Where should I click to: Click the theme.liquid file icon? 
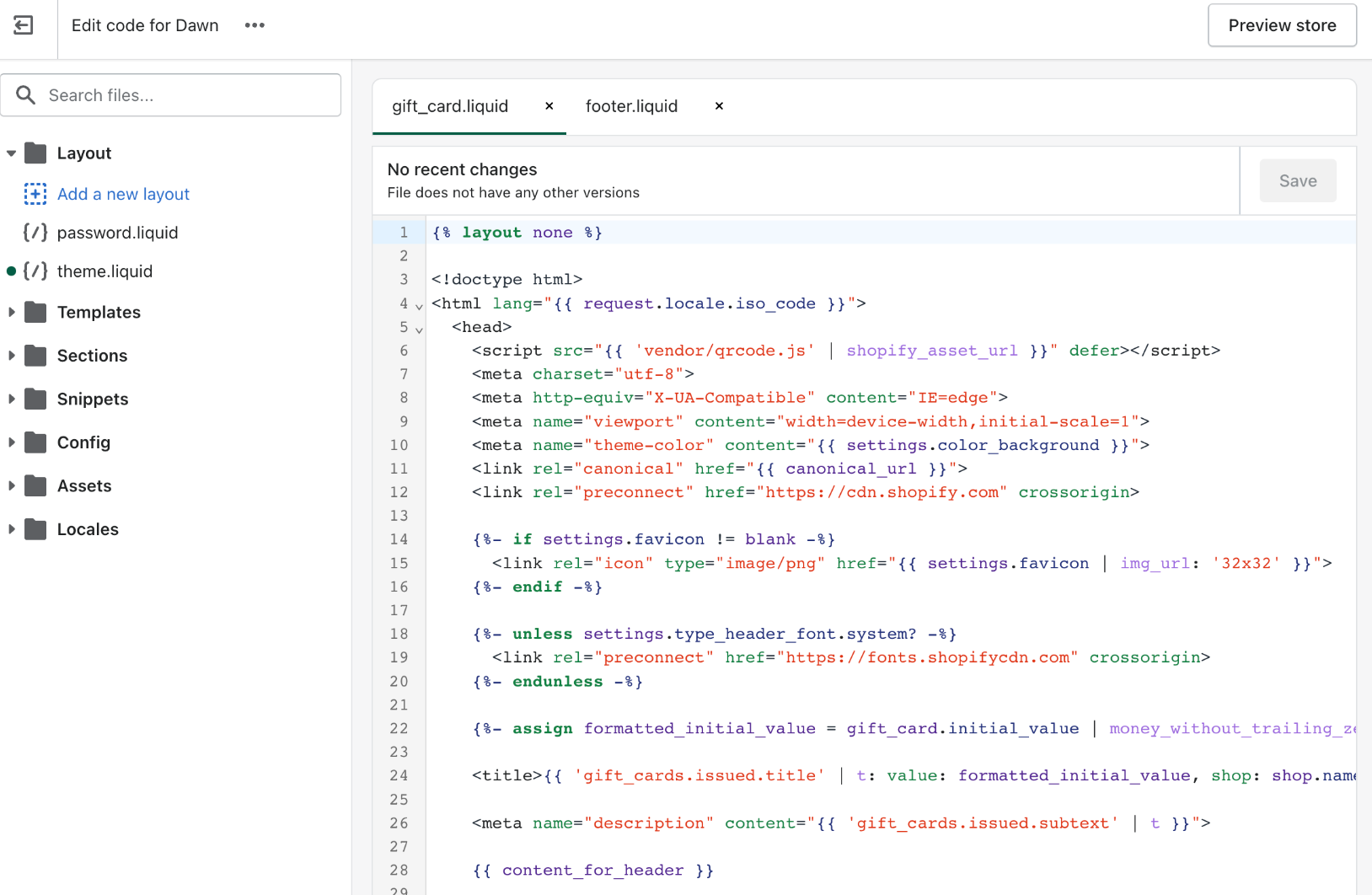coord(35,271)
